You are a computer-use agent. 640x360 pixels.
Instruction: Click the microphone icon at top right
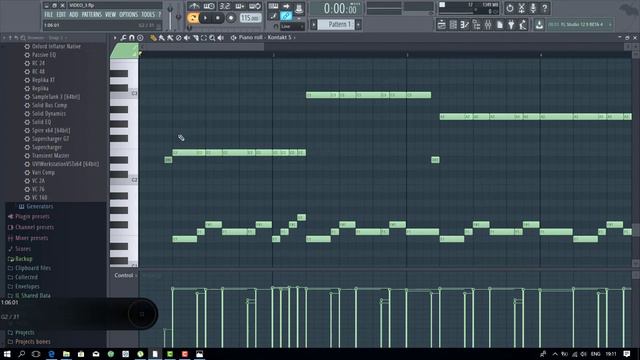[x=533, y=8]
